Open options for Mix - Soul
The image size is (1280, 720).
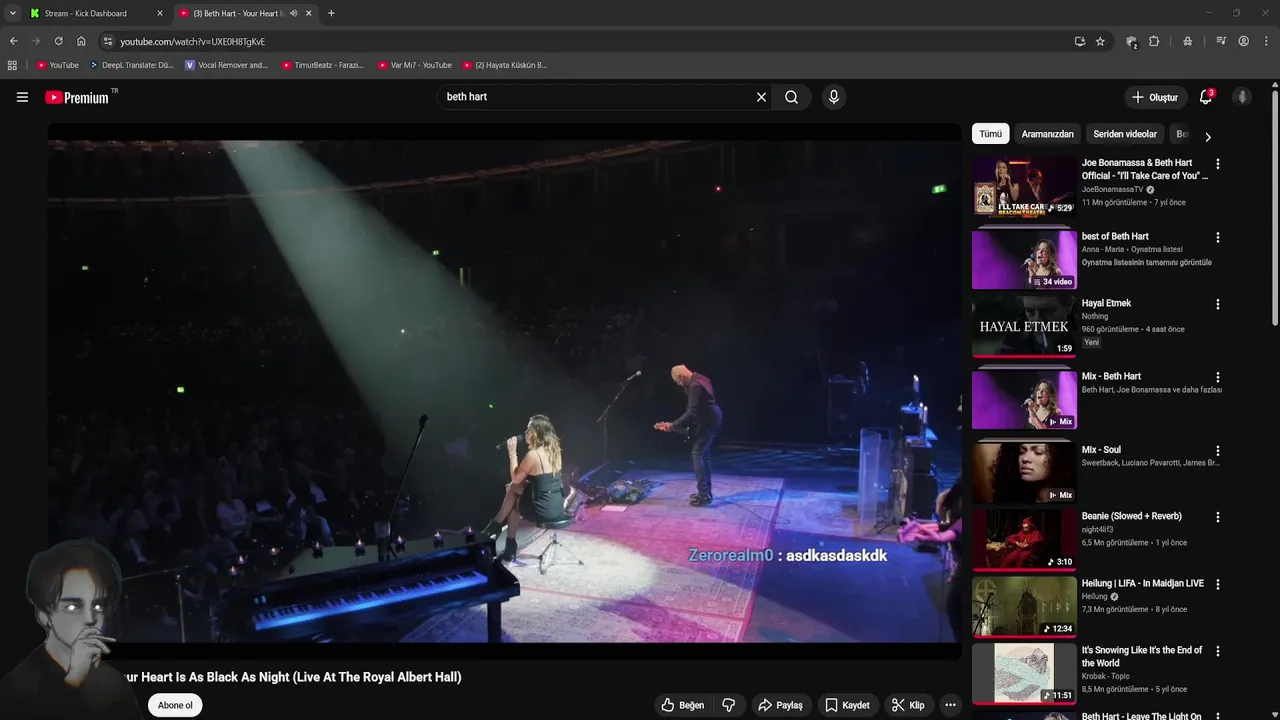[1217, 451]
